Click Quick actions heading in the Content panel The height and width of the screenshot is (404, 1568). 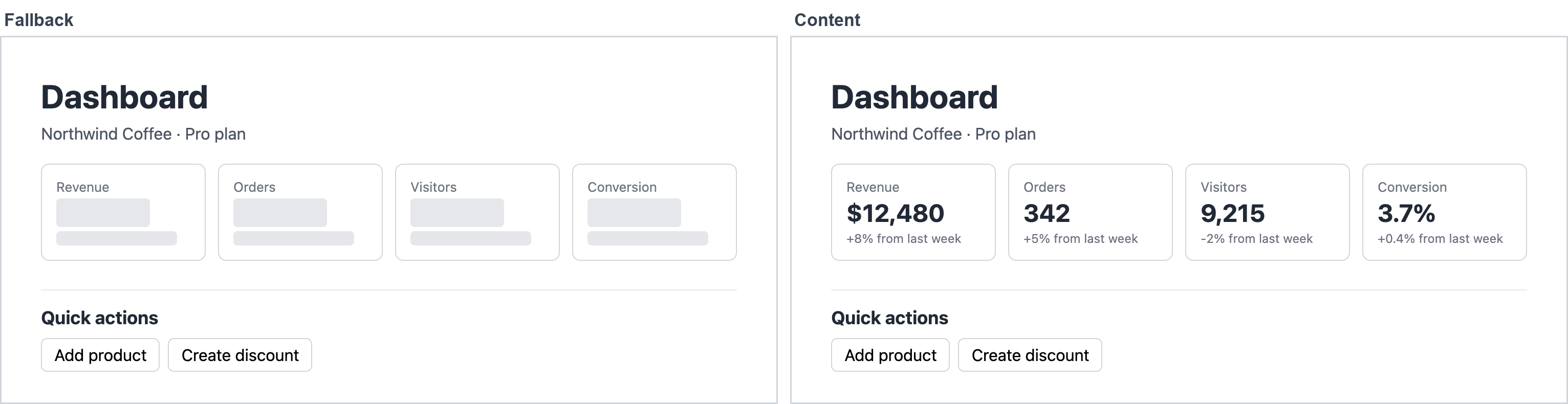(x=890, y=318)
